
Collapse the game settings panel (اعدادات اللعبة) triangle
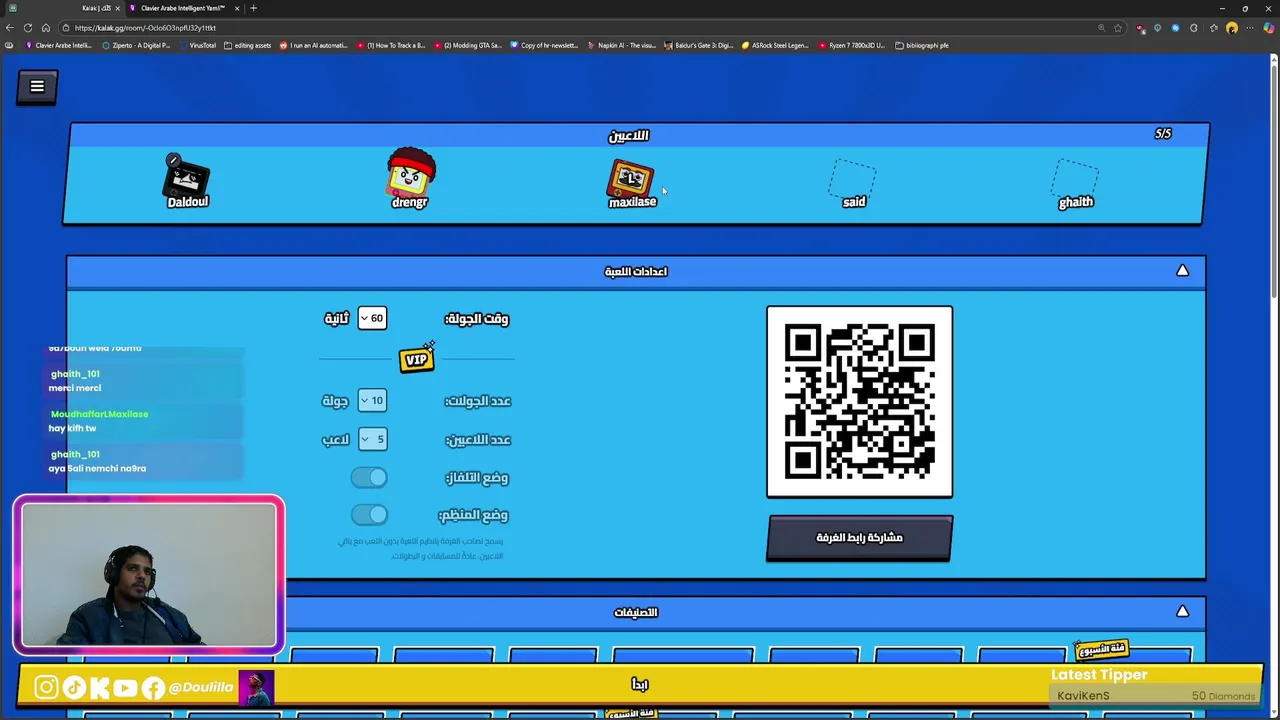point(1182,270)
